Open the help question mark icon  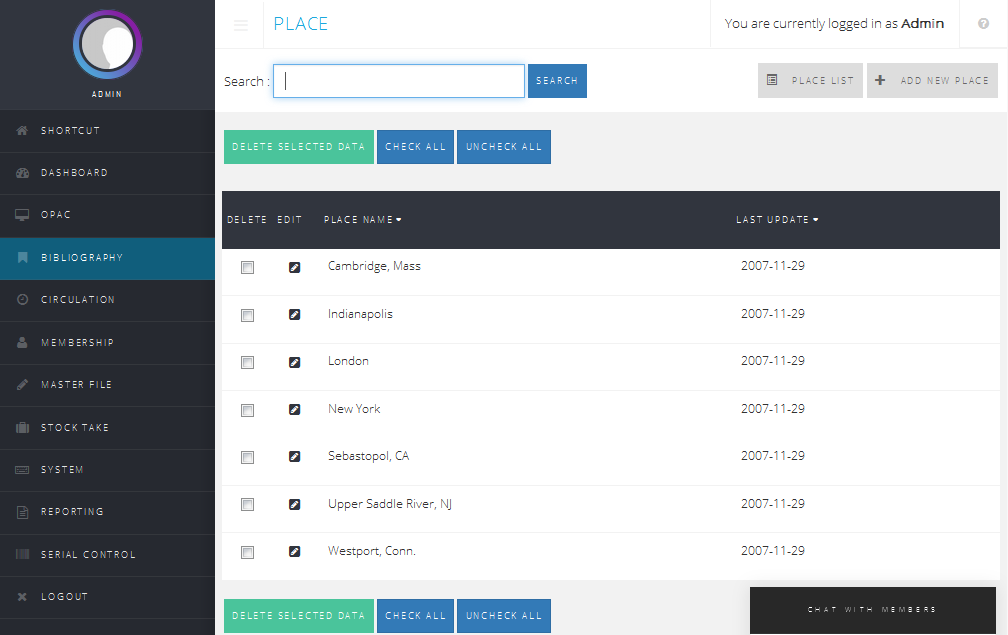point(983,24)
